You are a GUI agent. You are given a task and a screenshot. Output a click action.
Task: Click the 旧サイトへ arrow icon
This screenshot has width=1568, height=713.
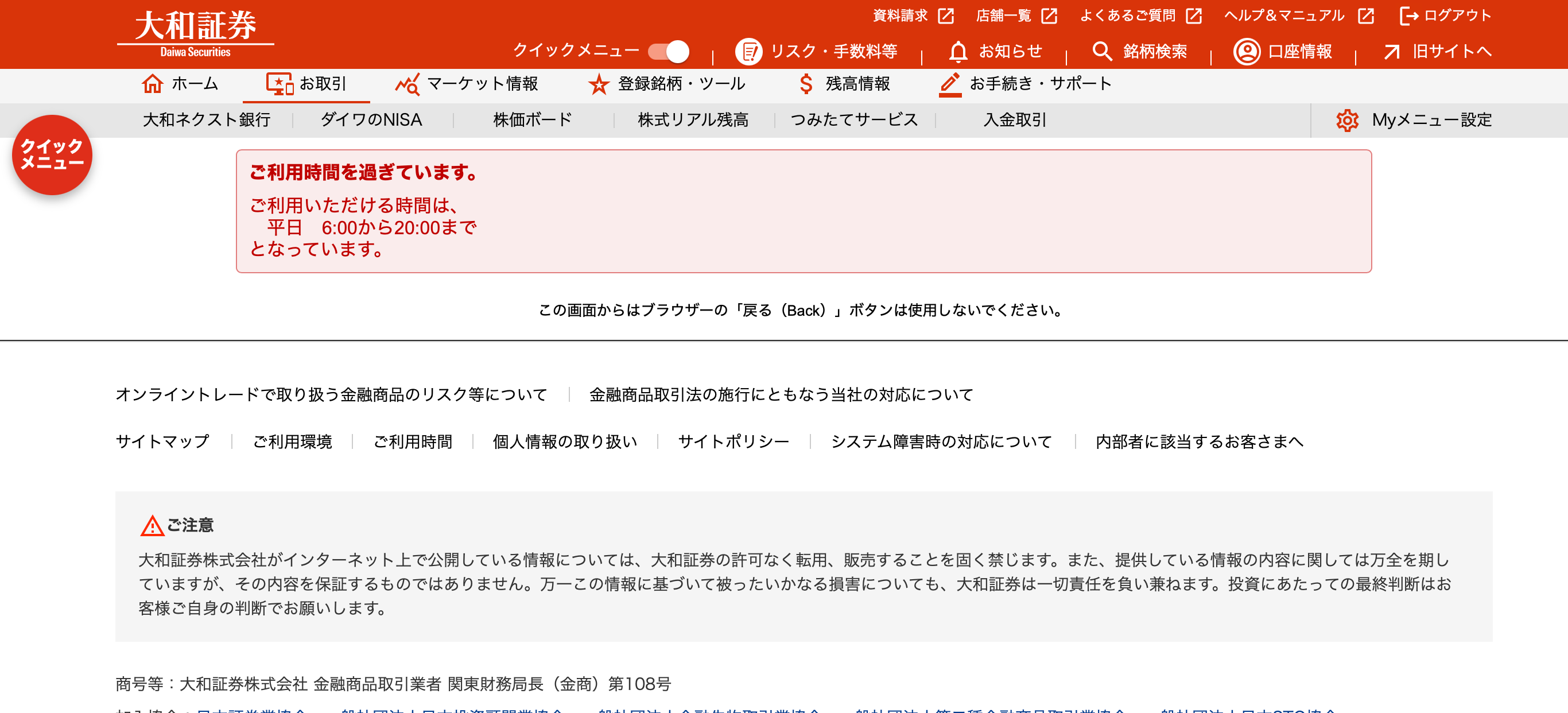pos(1391,52)
